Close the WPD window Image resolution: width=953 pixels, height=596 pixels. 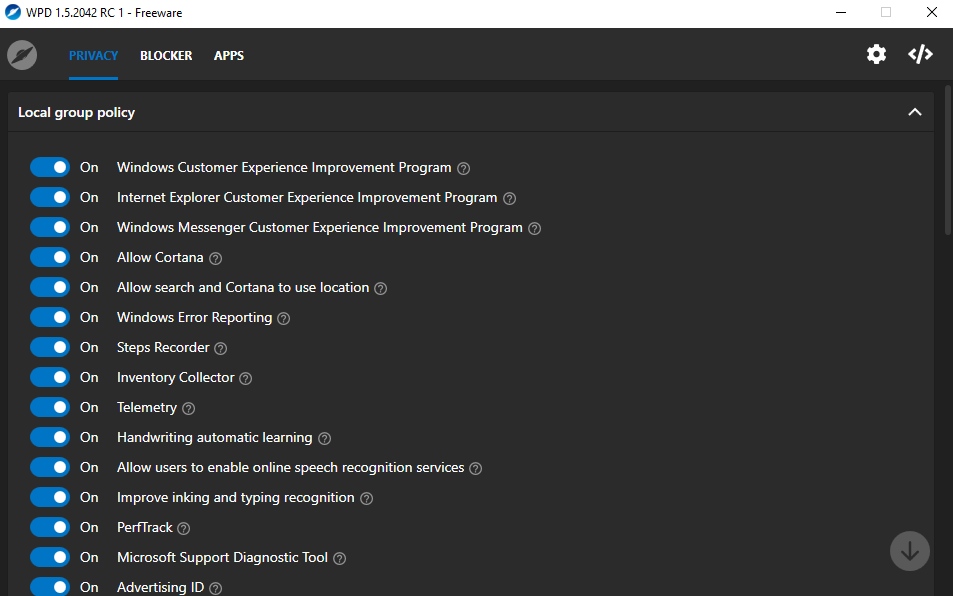931,13
